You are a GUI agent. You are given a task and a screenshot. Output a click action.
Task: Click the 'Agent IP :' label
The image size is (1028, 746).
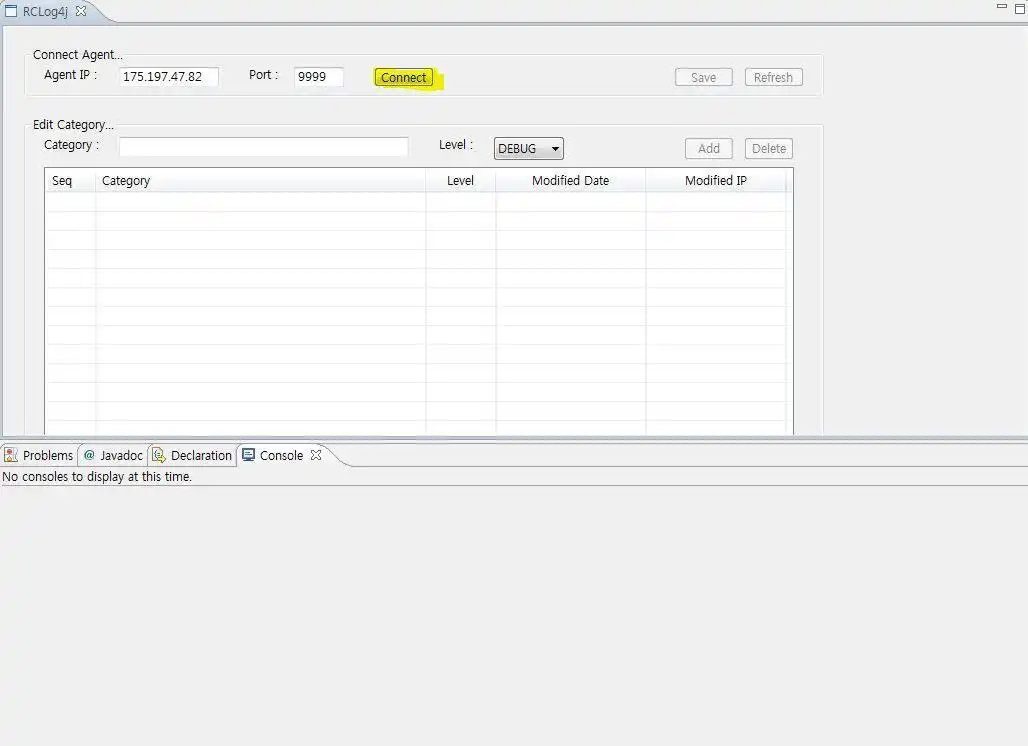click(x=70, y=75)
